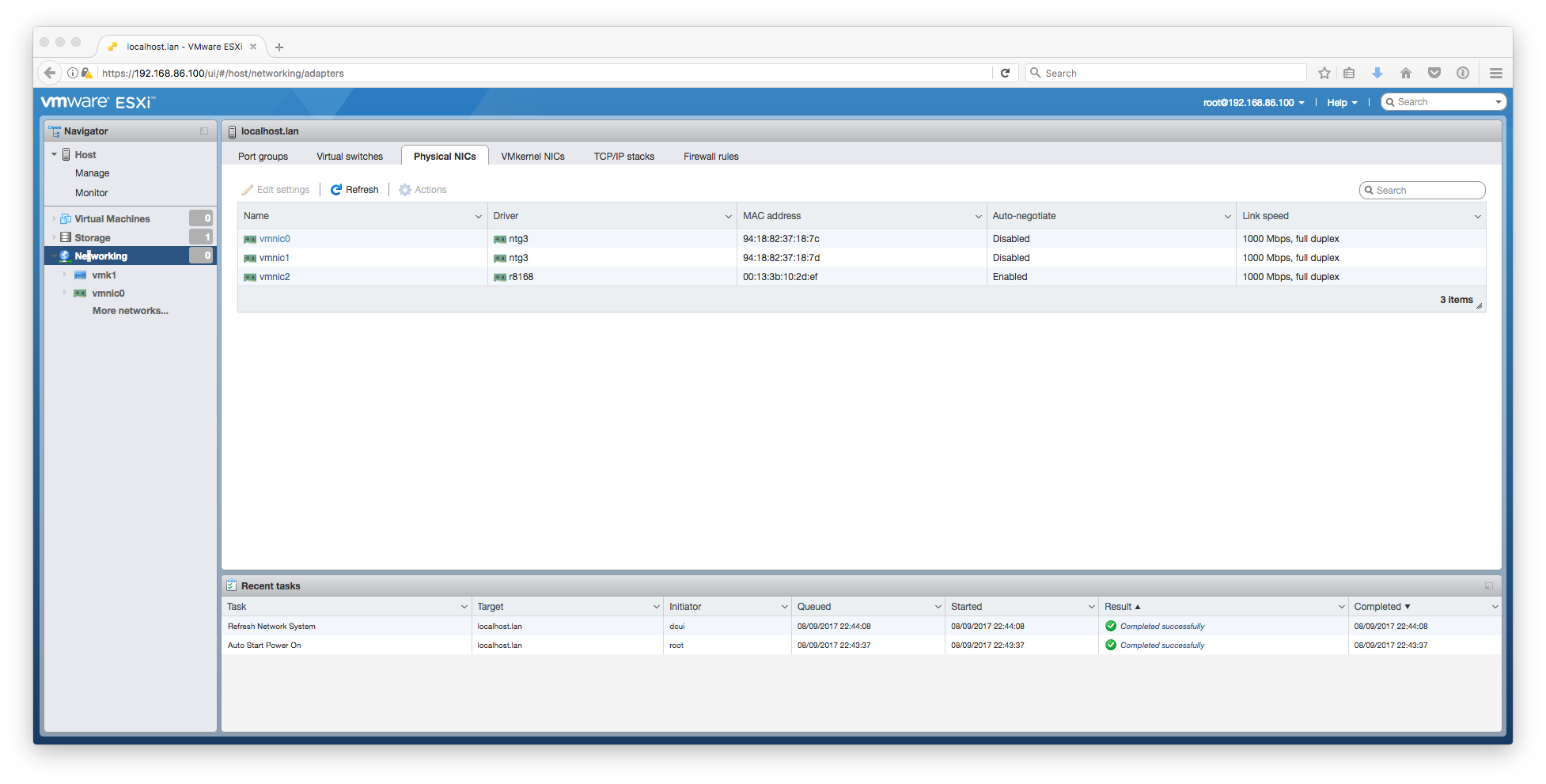
Task: Open the root@192.168.86.100 user dropdown
Action: (x=1254, y=103)
